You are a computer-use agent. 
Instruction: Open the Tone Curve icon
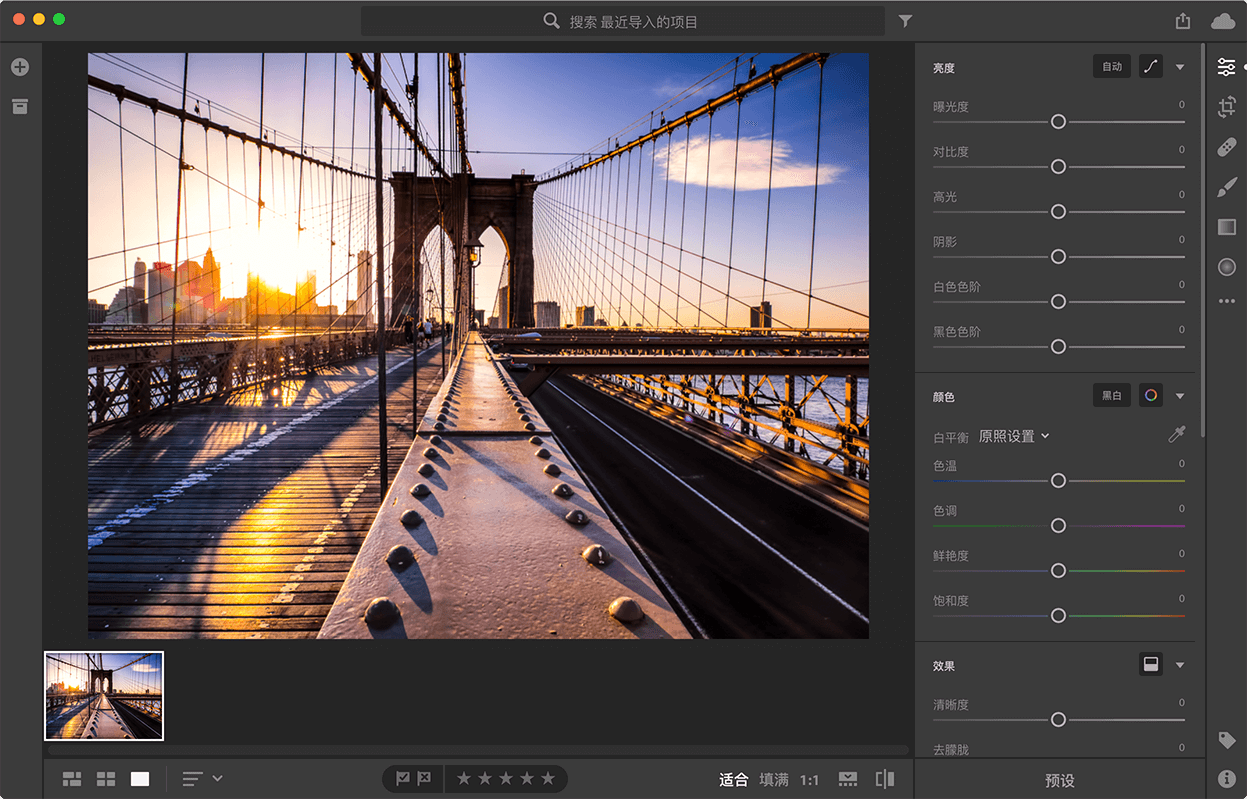(1151, 67)
